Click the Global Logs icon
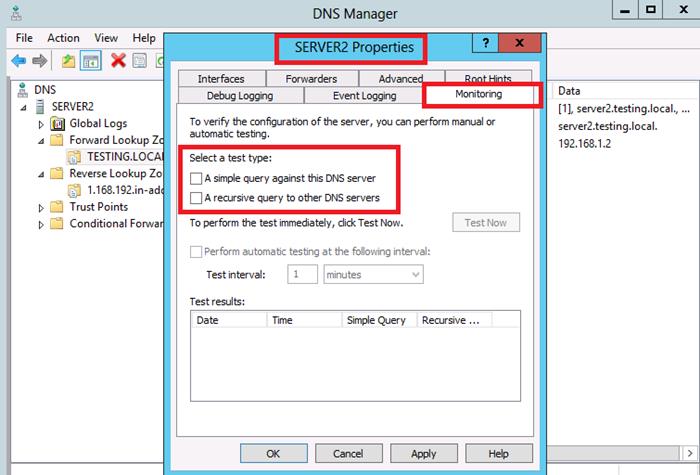Image resolution: width=700 pixels, height=475 pixels. [x=57, y=123]
